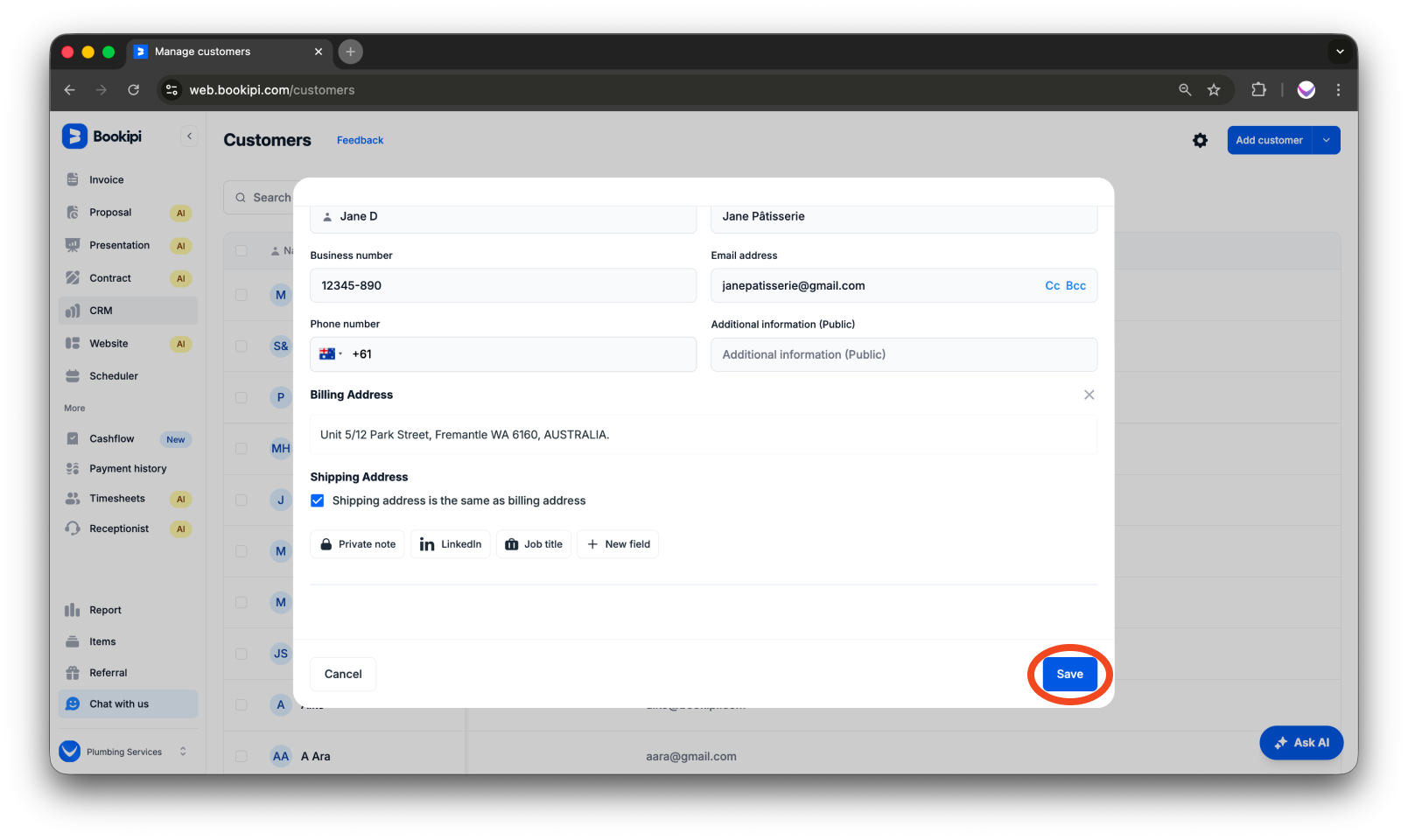Check the customer row checkbox for A Ara

[x=242, y=756]
